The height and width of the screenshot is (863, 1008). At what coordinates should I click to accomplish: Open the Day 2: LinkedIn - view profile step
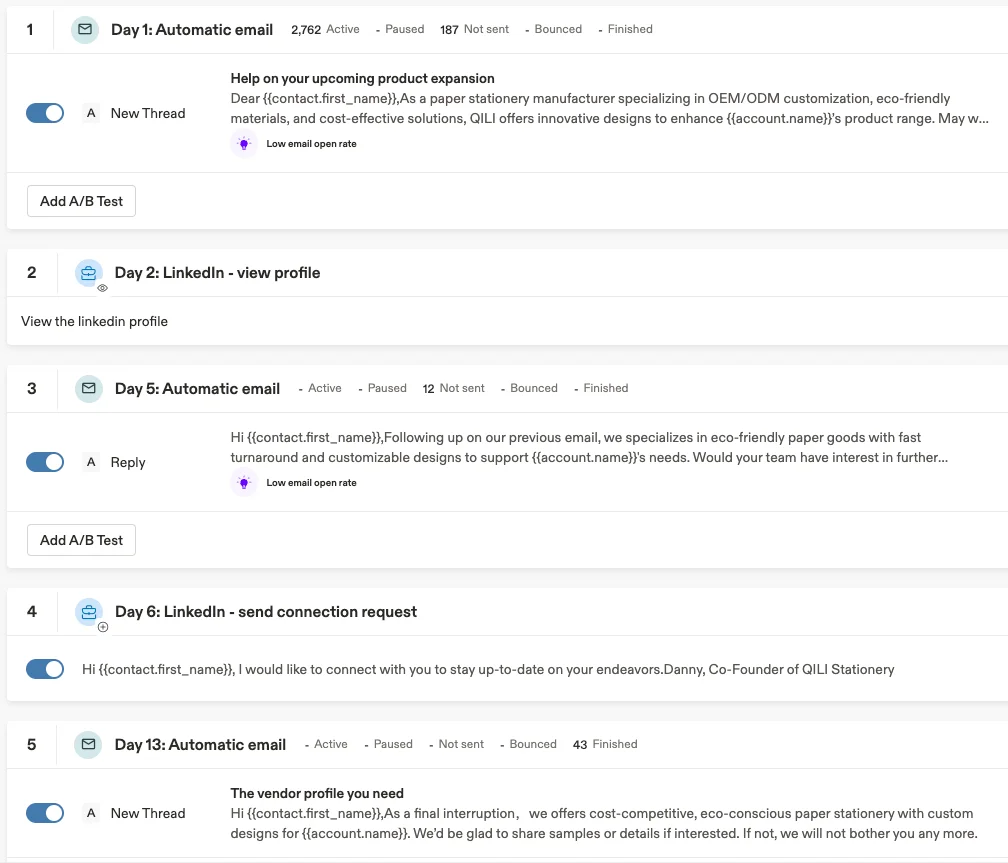pos(217,273)
